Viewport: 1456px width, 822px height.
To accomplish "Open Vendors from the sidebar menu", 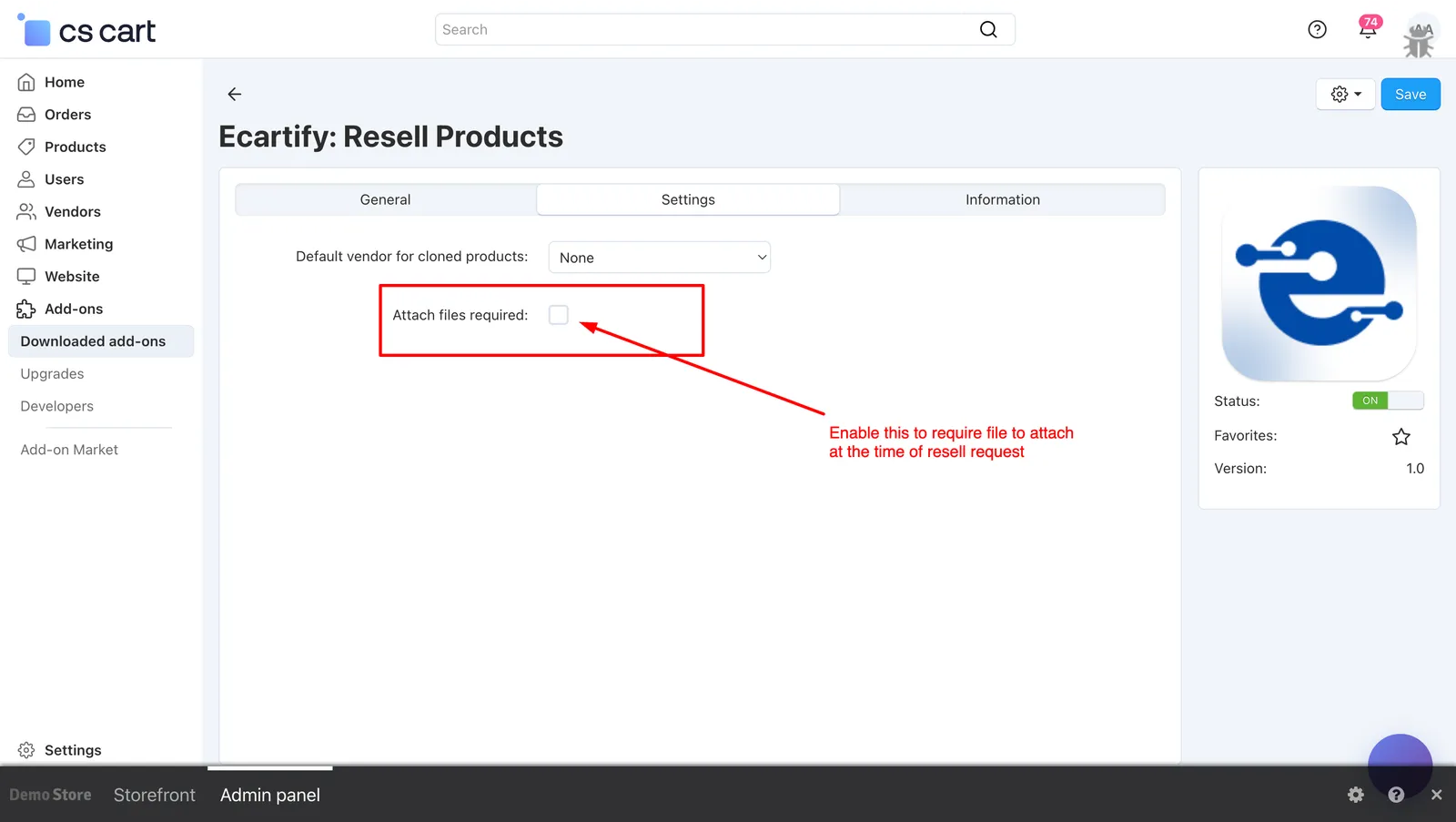I will (73, 211).
